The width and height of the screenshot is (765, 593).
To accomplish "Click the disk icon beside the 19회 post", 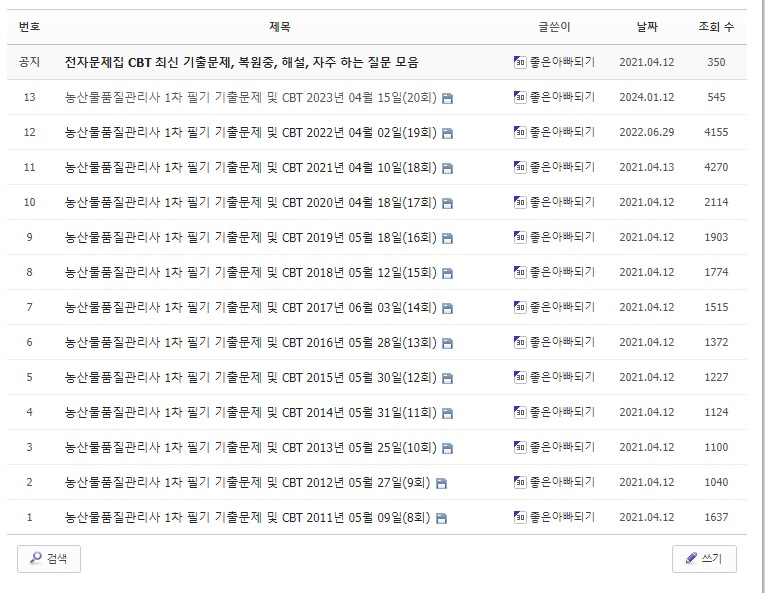I will [447, 134].
